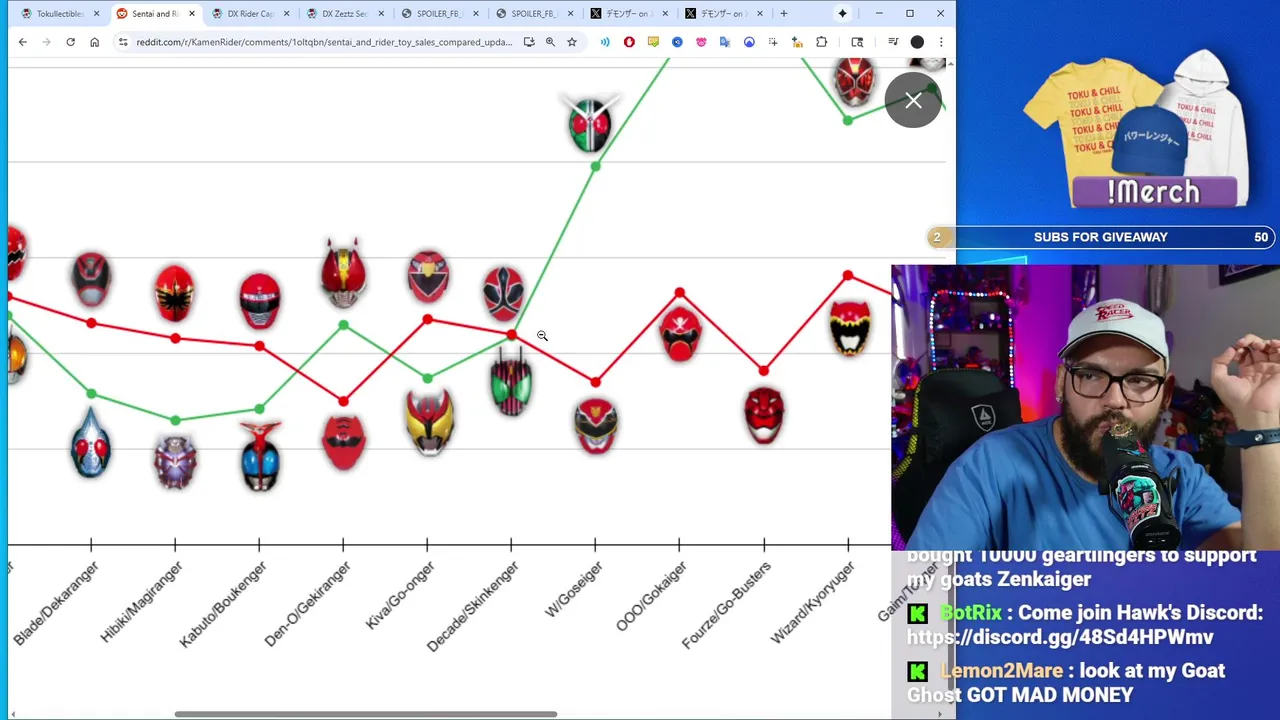The image size is (1280, 720).
Task: Click the 'W/Goseiger' axis label
Action: [574, 589]
